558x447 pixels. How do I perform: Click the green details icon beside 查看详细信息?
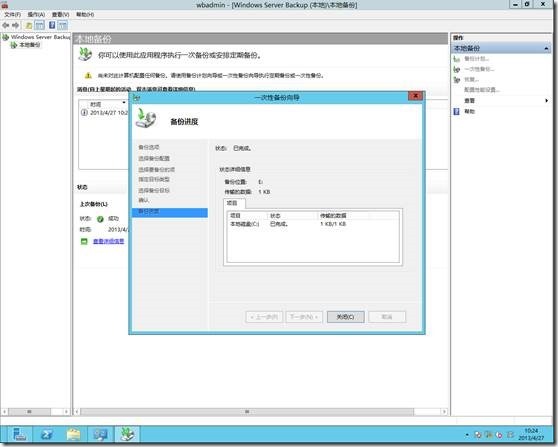coord(84,241)
